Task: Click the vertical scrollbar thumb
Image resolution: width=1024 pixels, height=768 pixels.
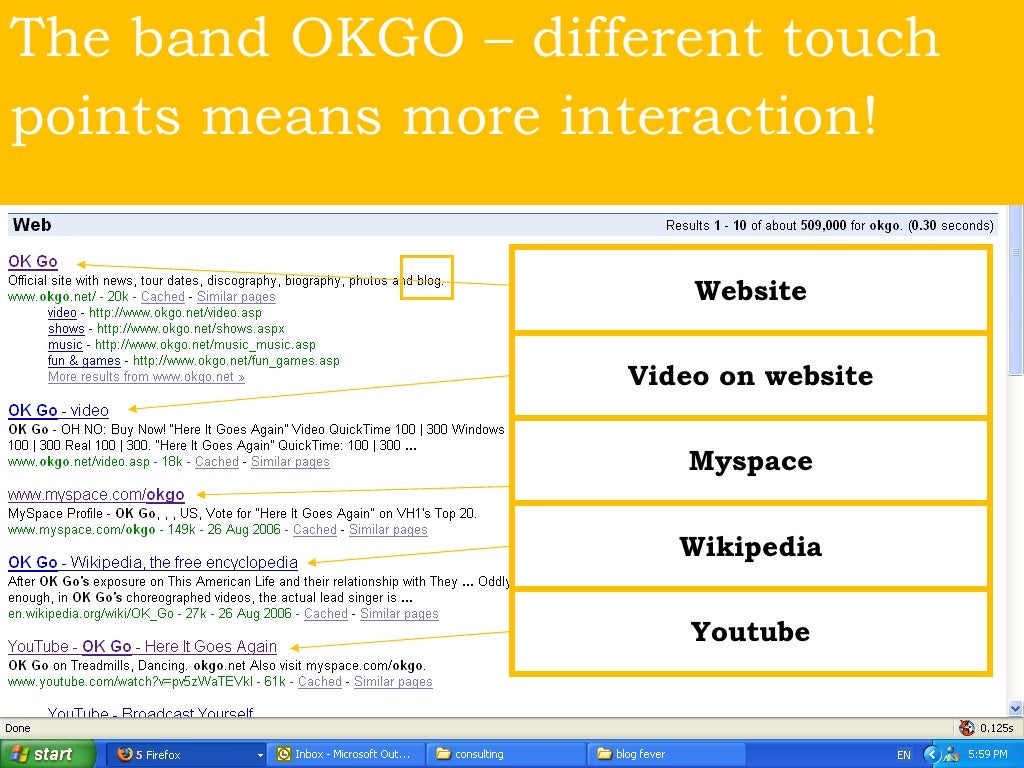Action: (1016, 291)
